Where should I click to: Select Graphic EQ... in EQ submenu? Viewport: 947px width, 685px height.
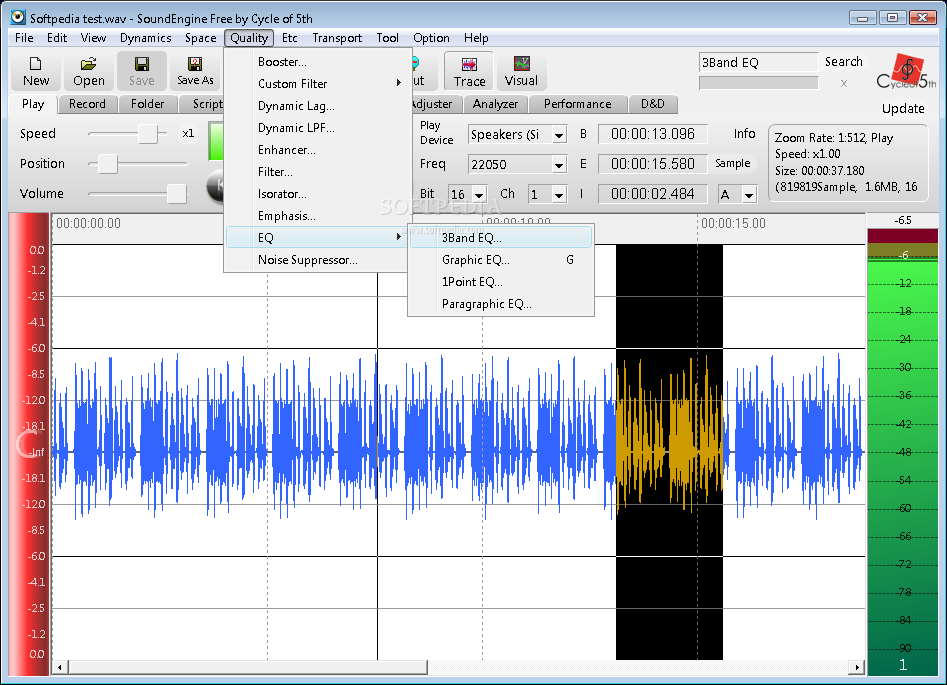click(501, 260)
